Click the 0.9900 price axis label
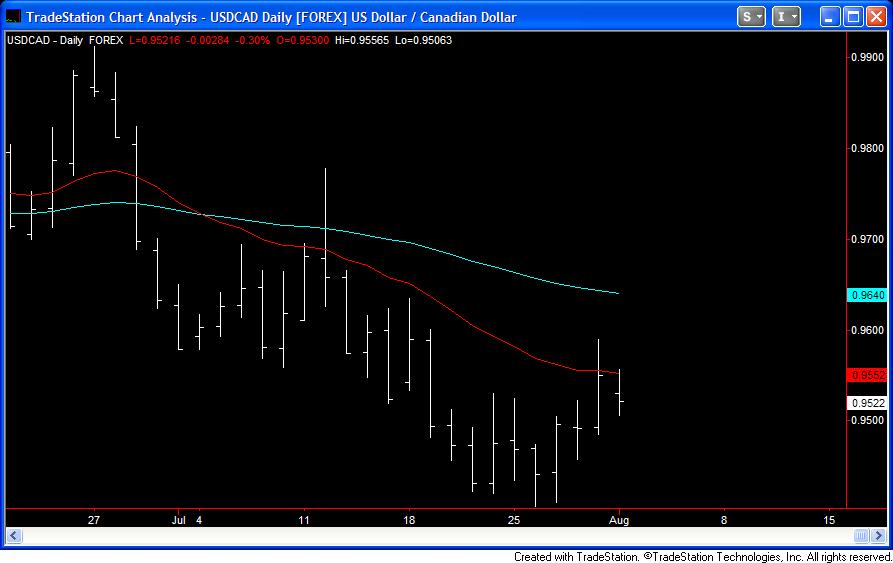This screenshot has width=893, height=563. pos(867,57)
